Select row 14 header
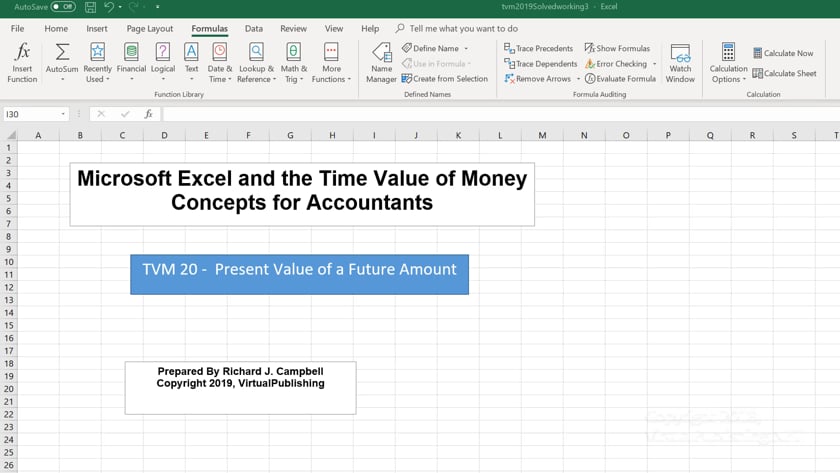 click(x=9, y=313)
